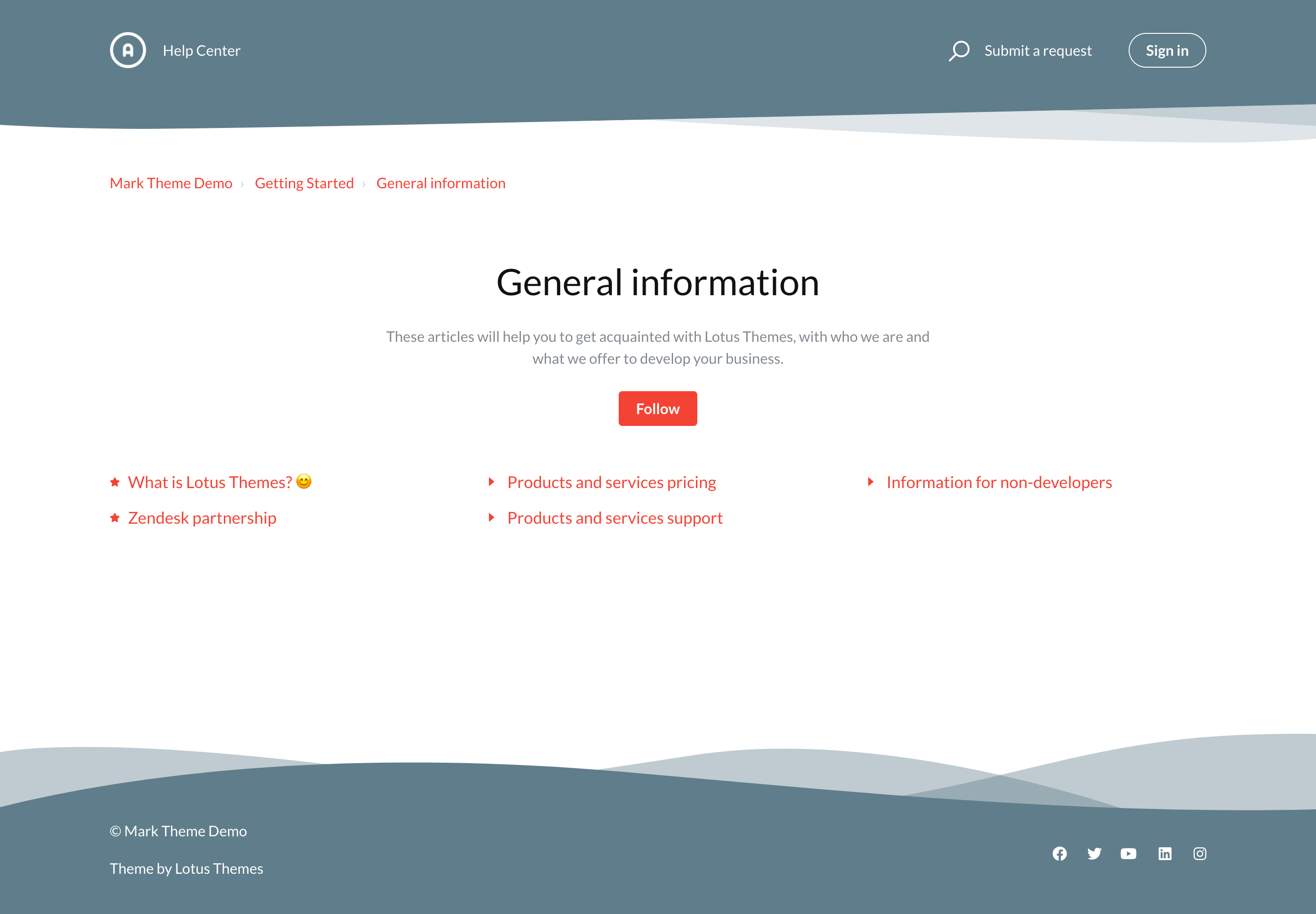Open What is Lotus Themes article

click(210, 482)
